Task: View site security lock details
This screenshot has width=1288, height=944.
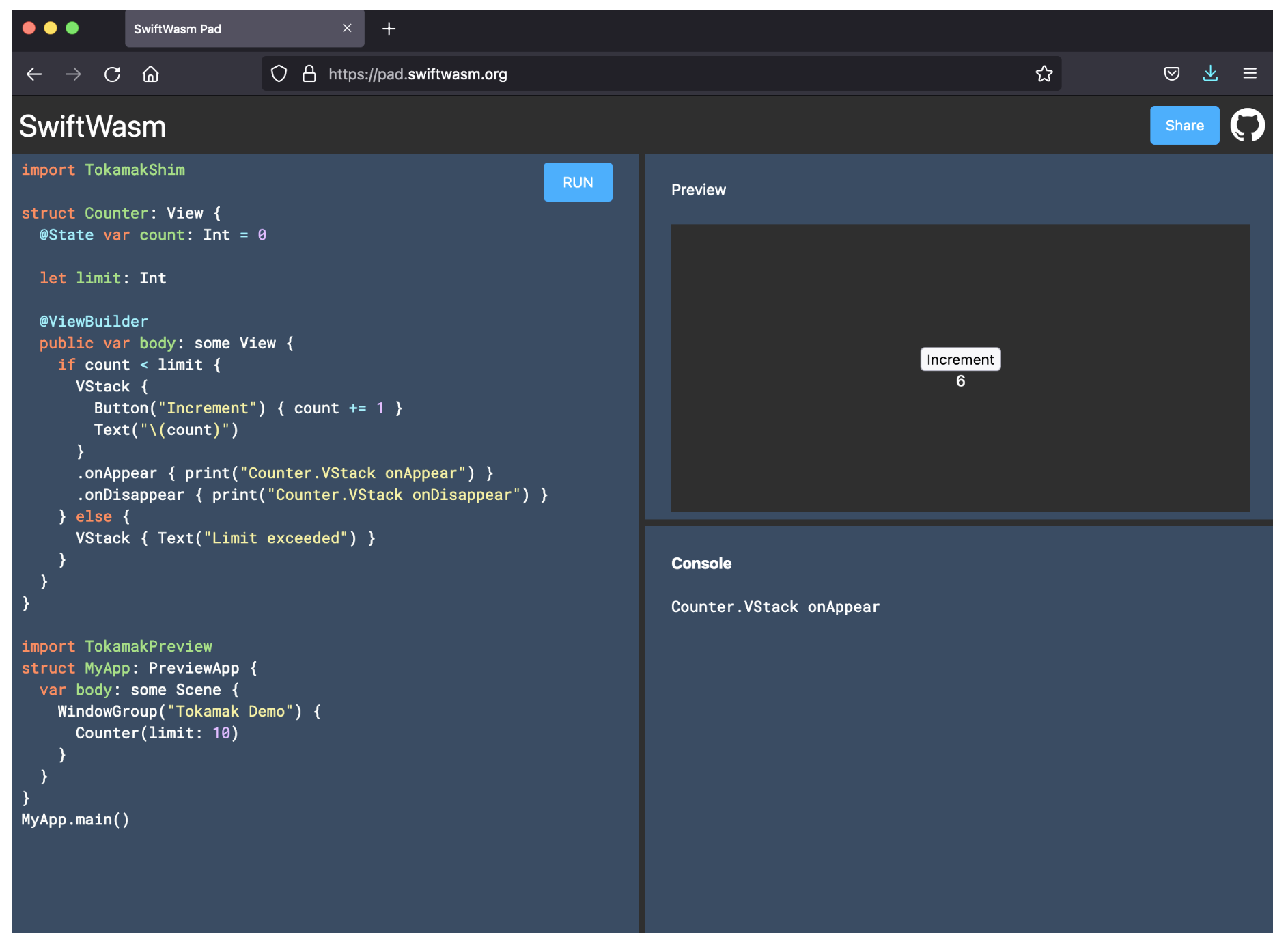Action: click(x=309, y=74)
